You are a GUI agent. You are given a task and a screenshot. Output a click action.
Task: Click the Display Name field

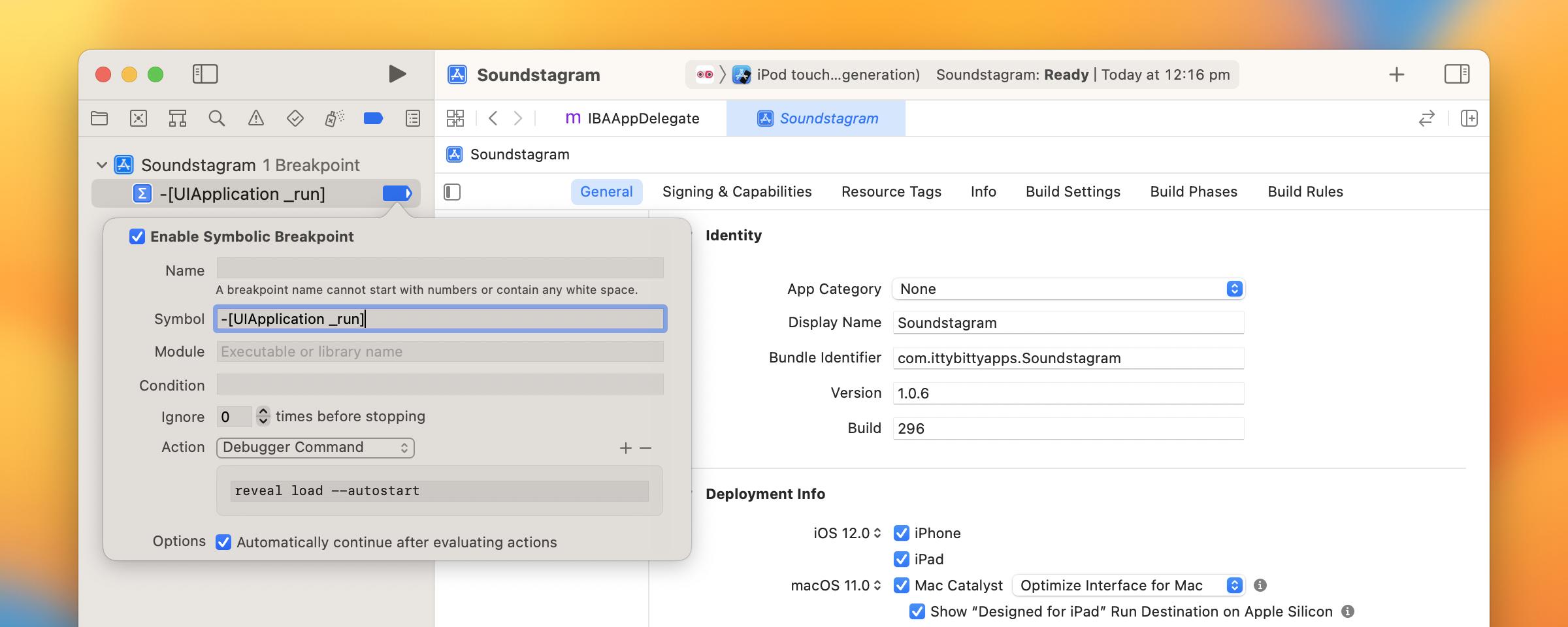click(x=1068, y=323)
